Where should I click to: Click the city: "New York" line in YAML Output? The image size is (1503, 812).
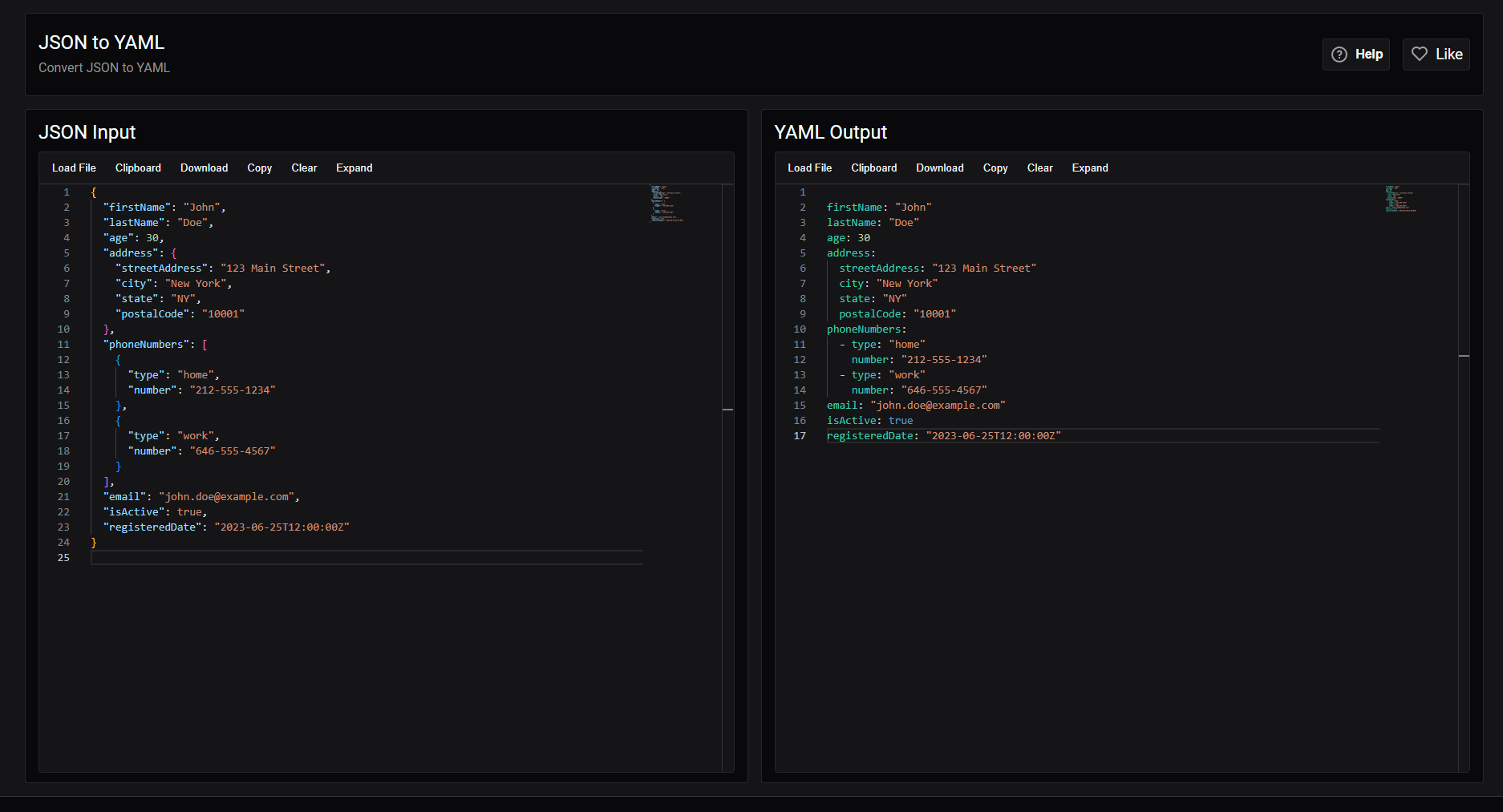click(x=888, y=284)
